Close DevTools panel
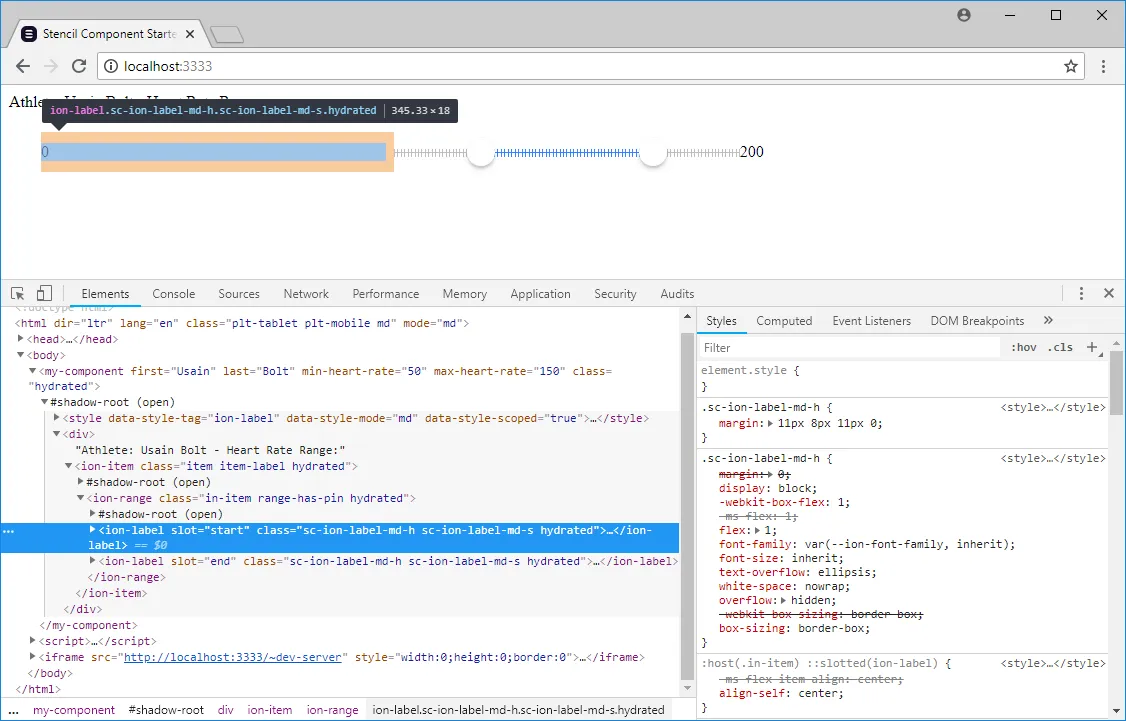Viewport: 1126px width, 721px height. tap(1109, 293)
